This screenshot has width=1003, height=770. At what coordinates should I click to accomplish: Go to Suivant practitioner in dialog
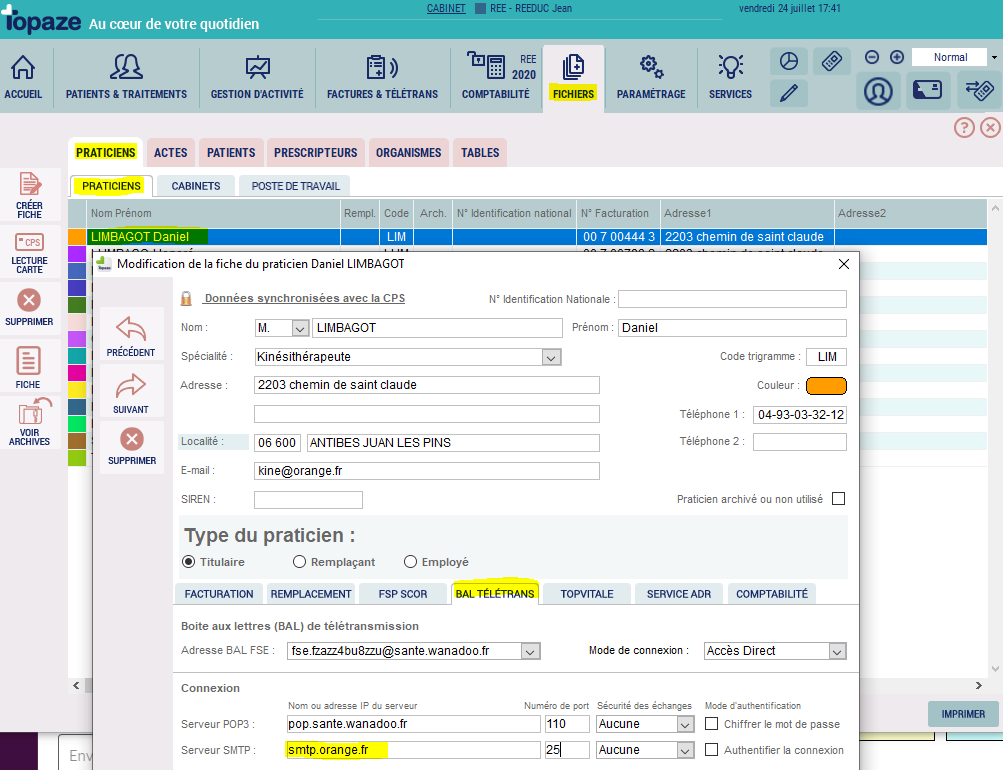[131, 393]
